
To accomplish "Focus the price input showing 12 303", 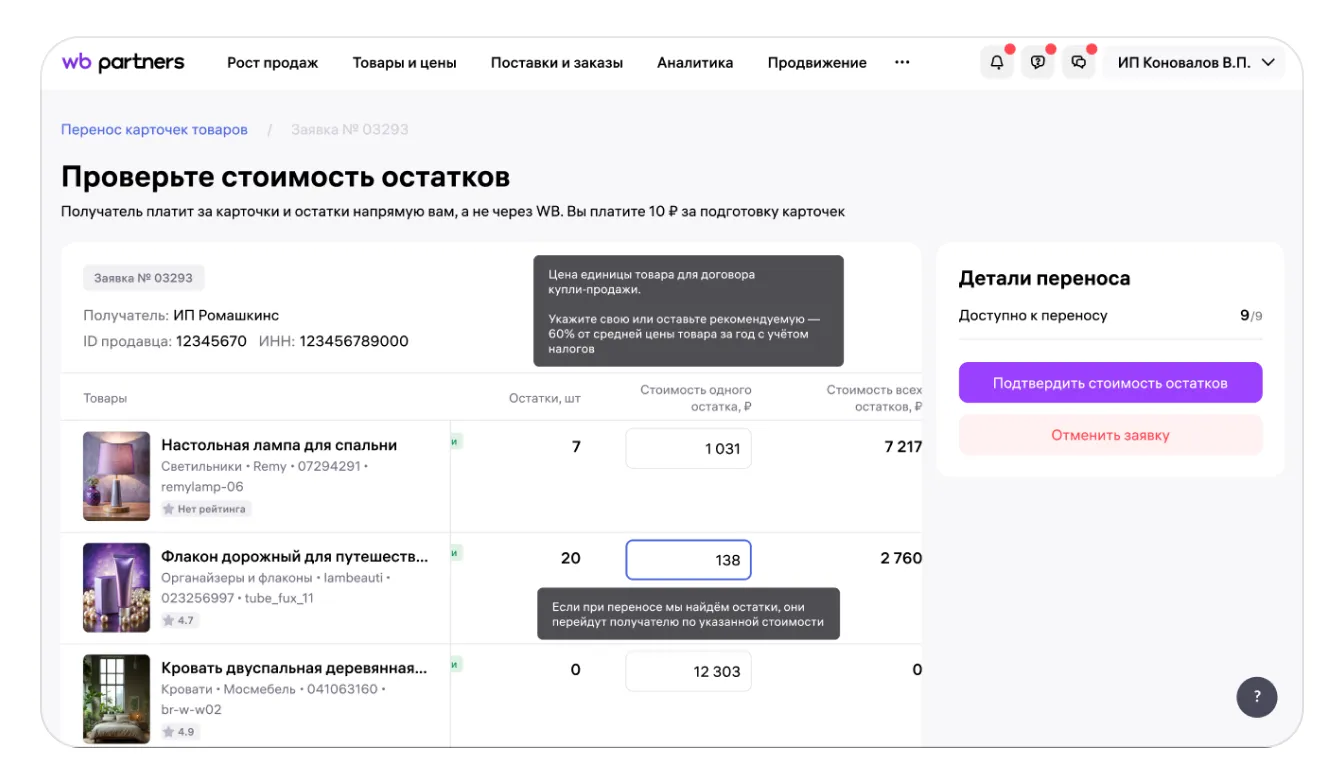I will pos(688,671).
